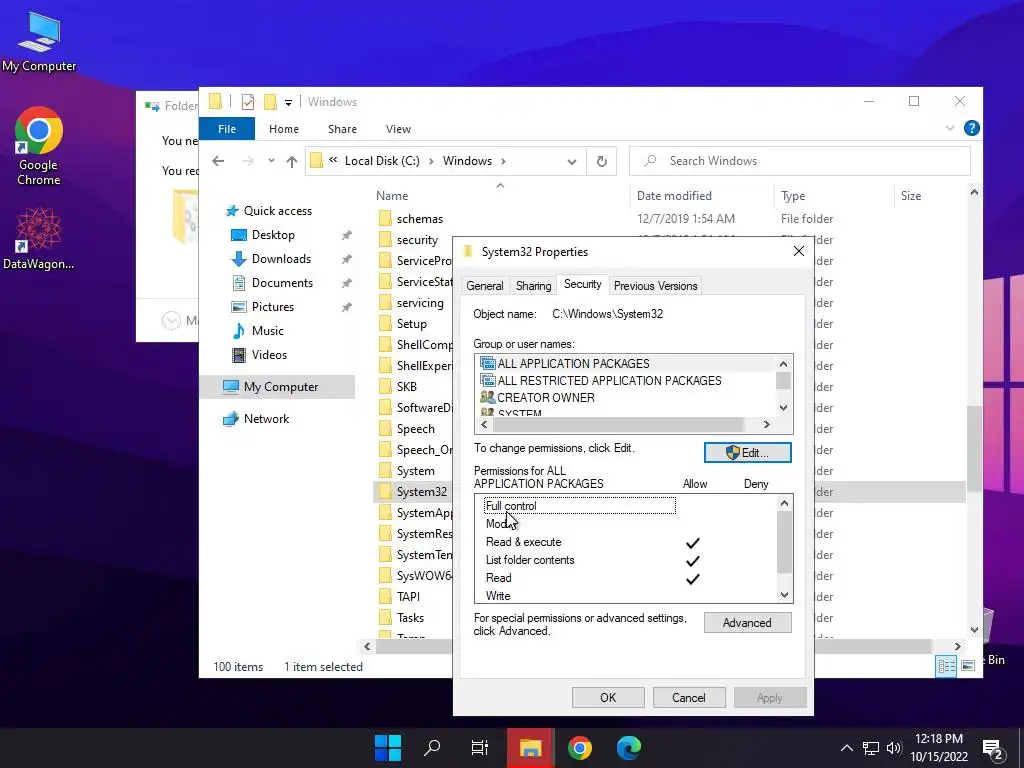Launch Google Chrome desktop shortcut
This screenshot has height=768, width=1024.
pos(39,146)
